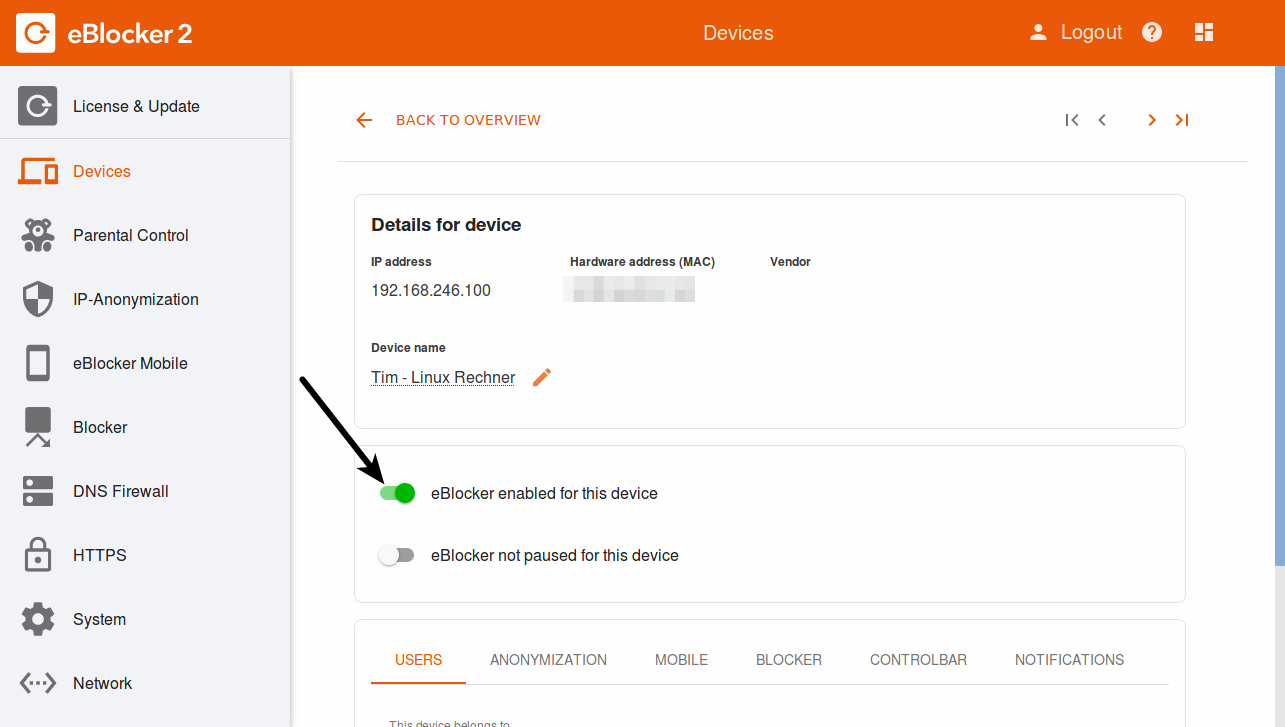Open DNS Firewall from sidebar
This screenshot has height=727, width=1285.
pos(121,491)
